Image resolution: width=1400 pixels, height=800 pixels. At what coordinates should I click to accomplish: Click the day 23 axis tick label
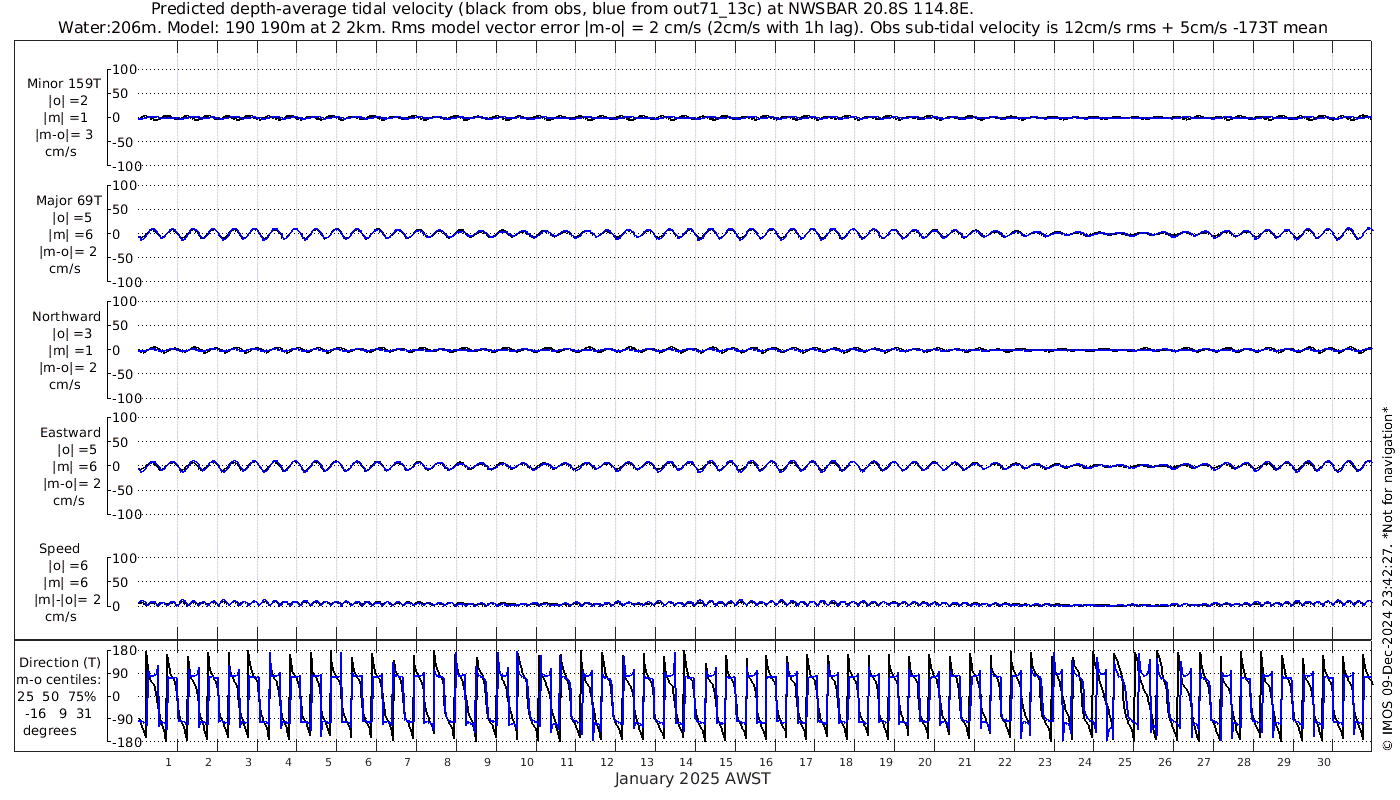click(x=1045, y=762)
